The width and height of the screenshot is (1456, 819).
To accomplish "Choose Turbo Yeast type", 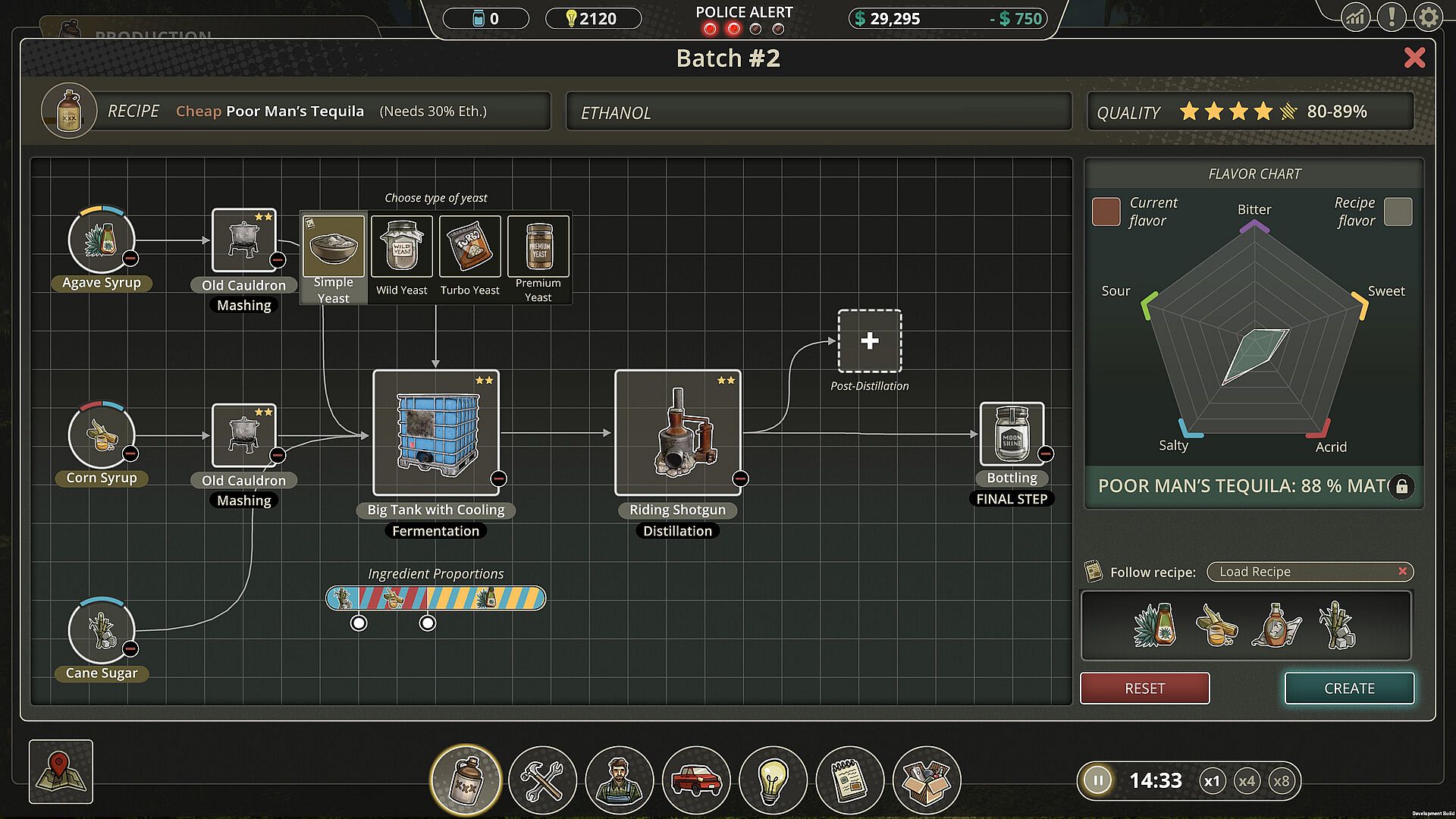I will 469,247.
